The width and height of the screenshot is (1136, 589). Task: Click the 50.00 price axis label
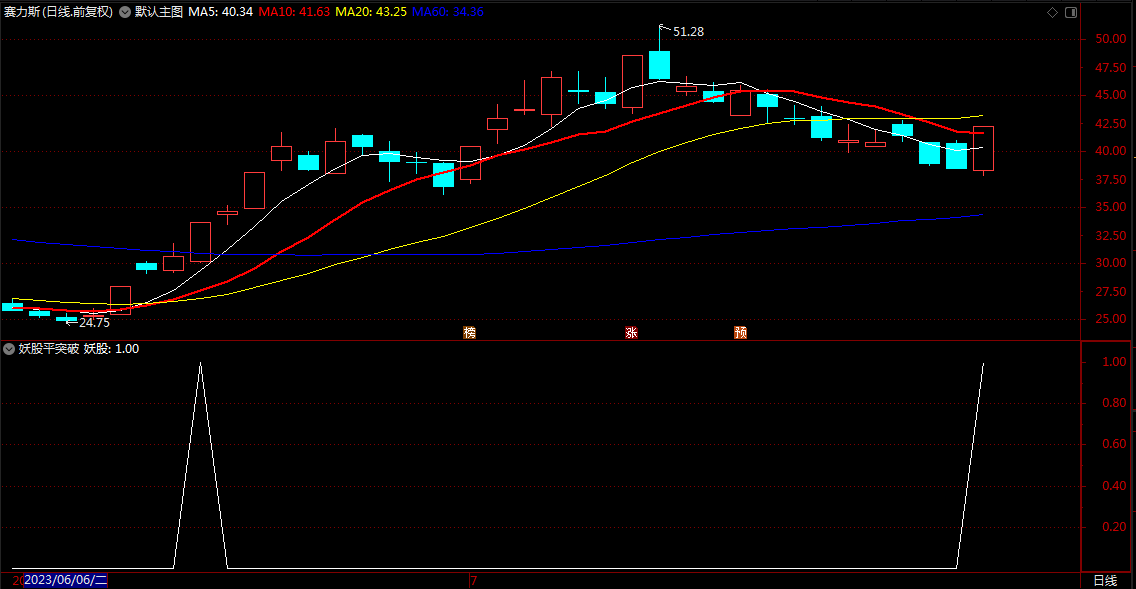[x=1111, y=39]
